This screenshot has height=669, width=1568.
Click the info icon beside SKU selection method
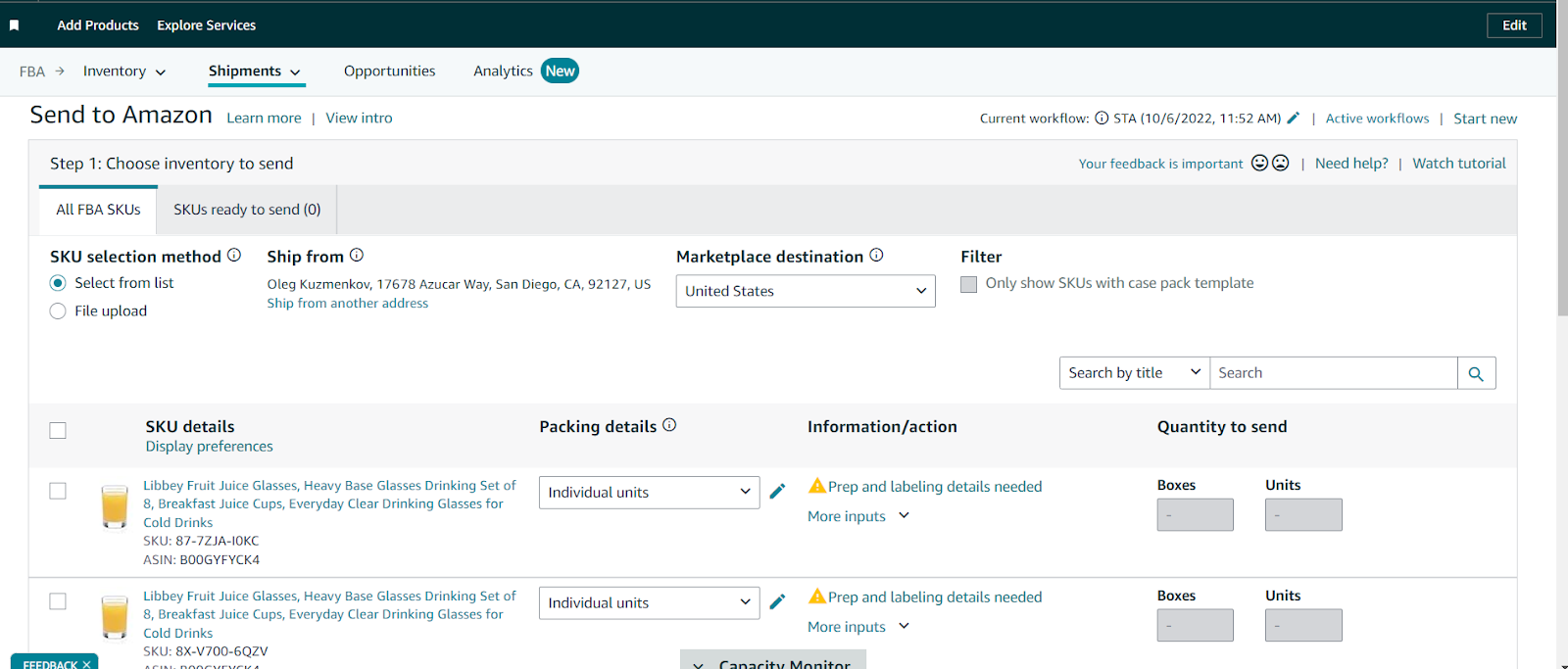[x=234, y=255]
